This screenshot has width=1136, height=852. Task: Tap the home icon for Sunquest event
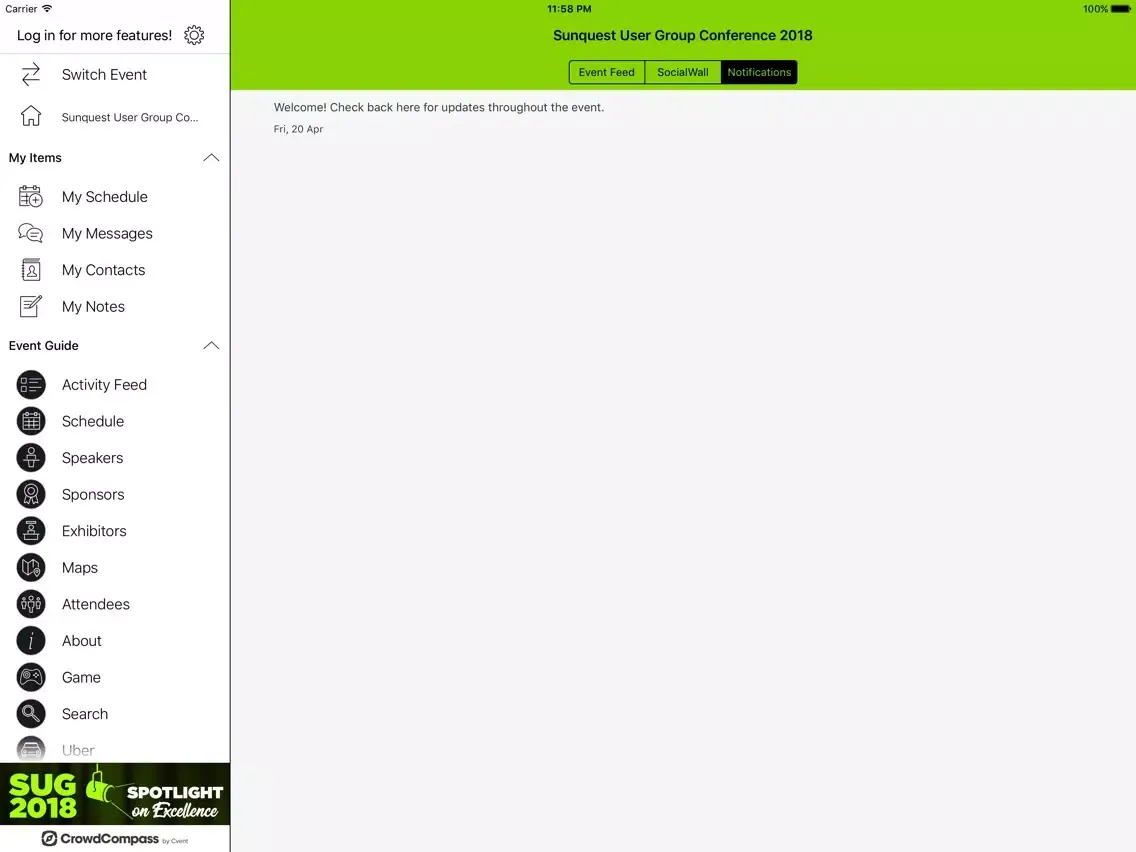(x=31, y=116)
